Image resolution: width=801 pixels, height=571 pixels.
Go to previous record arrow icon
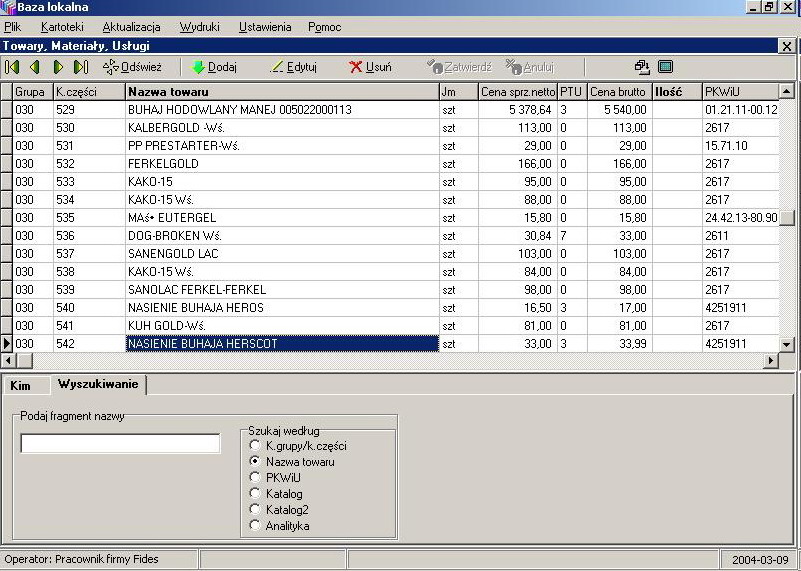(x=34, y=67)
